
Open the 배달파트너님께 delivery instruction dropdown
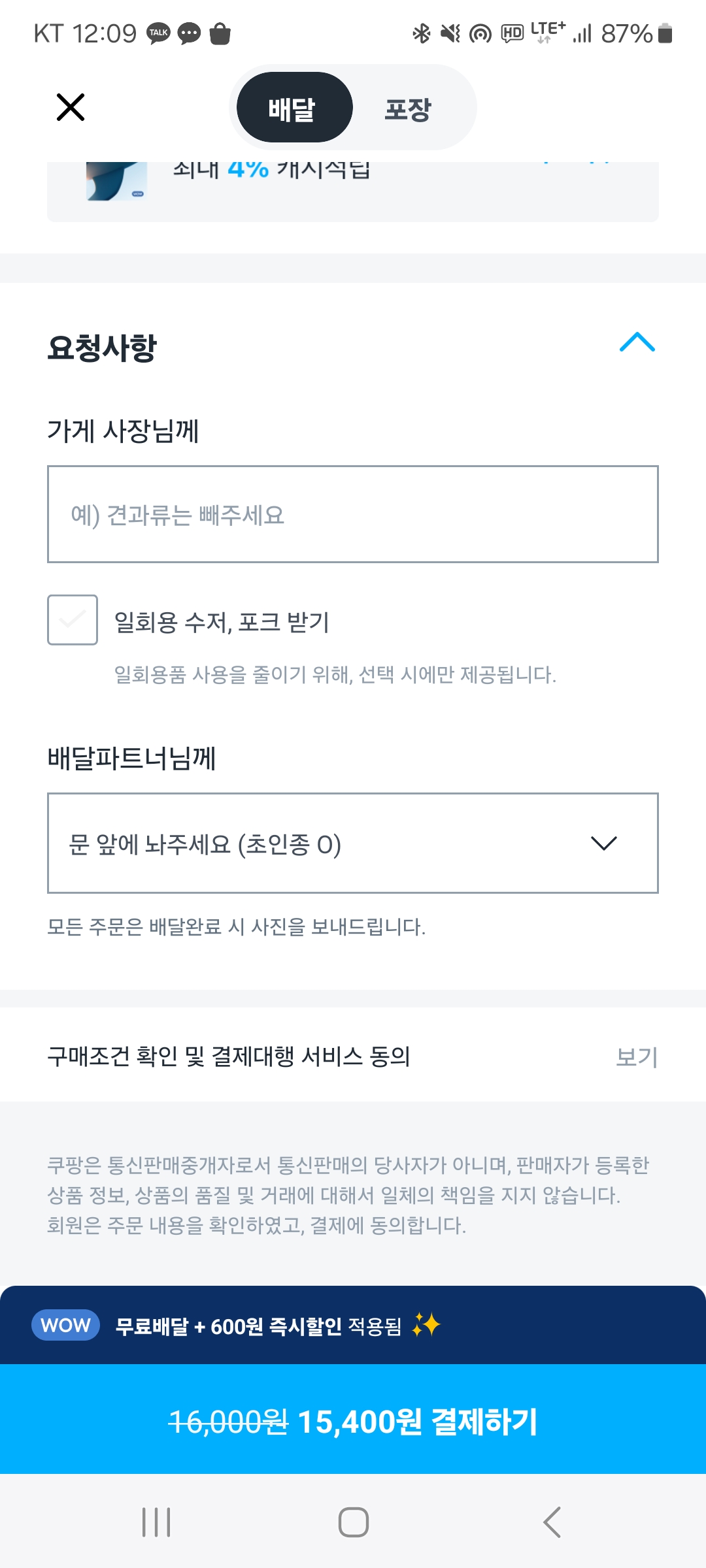click(327, 843)
